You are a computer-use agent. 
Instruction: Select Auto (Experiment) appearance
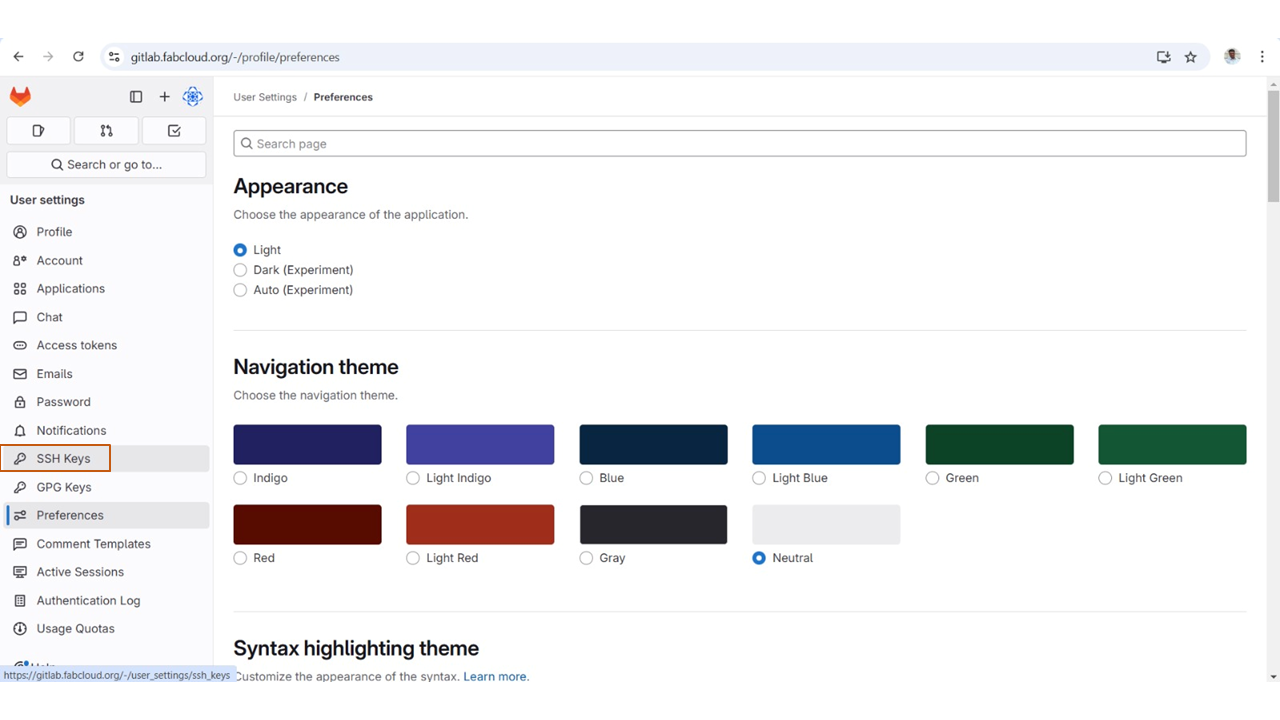(240, 290)
